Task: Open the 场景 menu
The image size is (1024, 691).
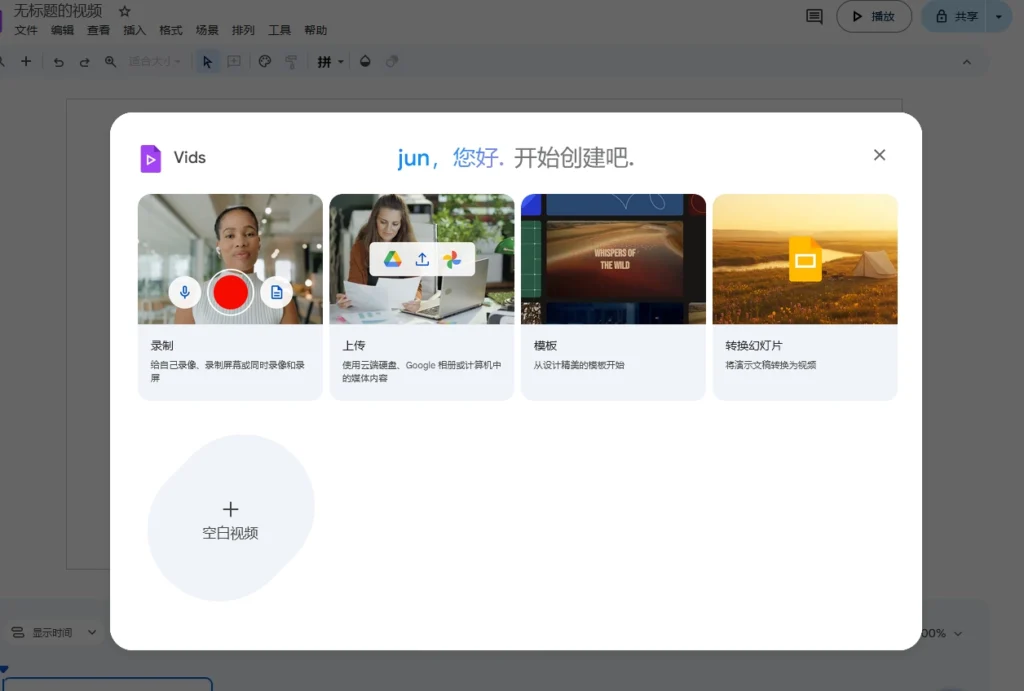Action: point(207,30)
